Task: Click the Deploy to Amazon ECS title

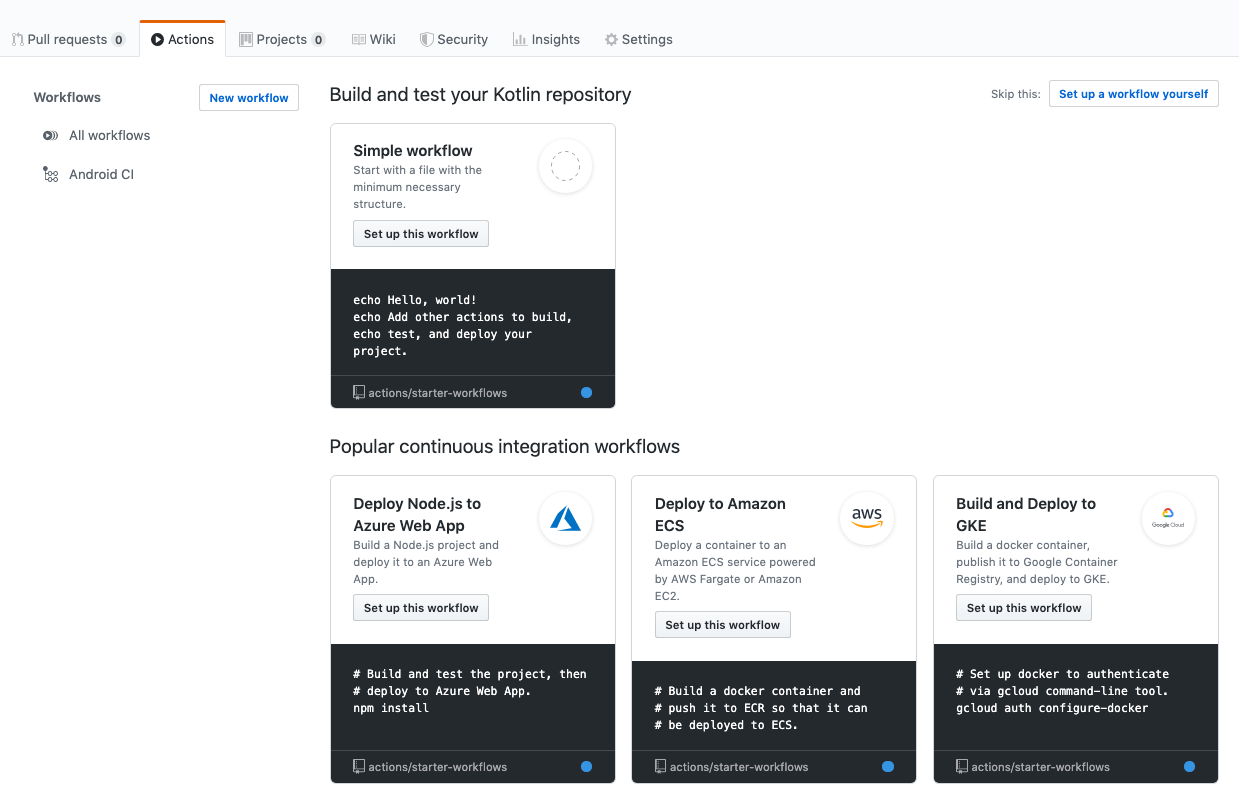Action: pos(720,514)
